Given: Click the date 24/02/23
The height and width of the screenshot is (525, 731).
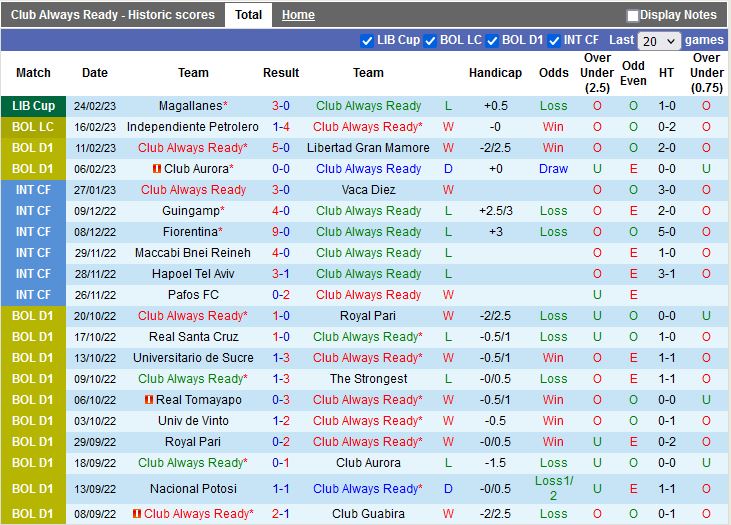Looking at the screenshot, I should [95, 106].
